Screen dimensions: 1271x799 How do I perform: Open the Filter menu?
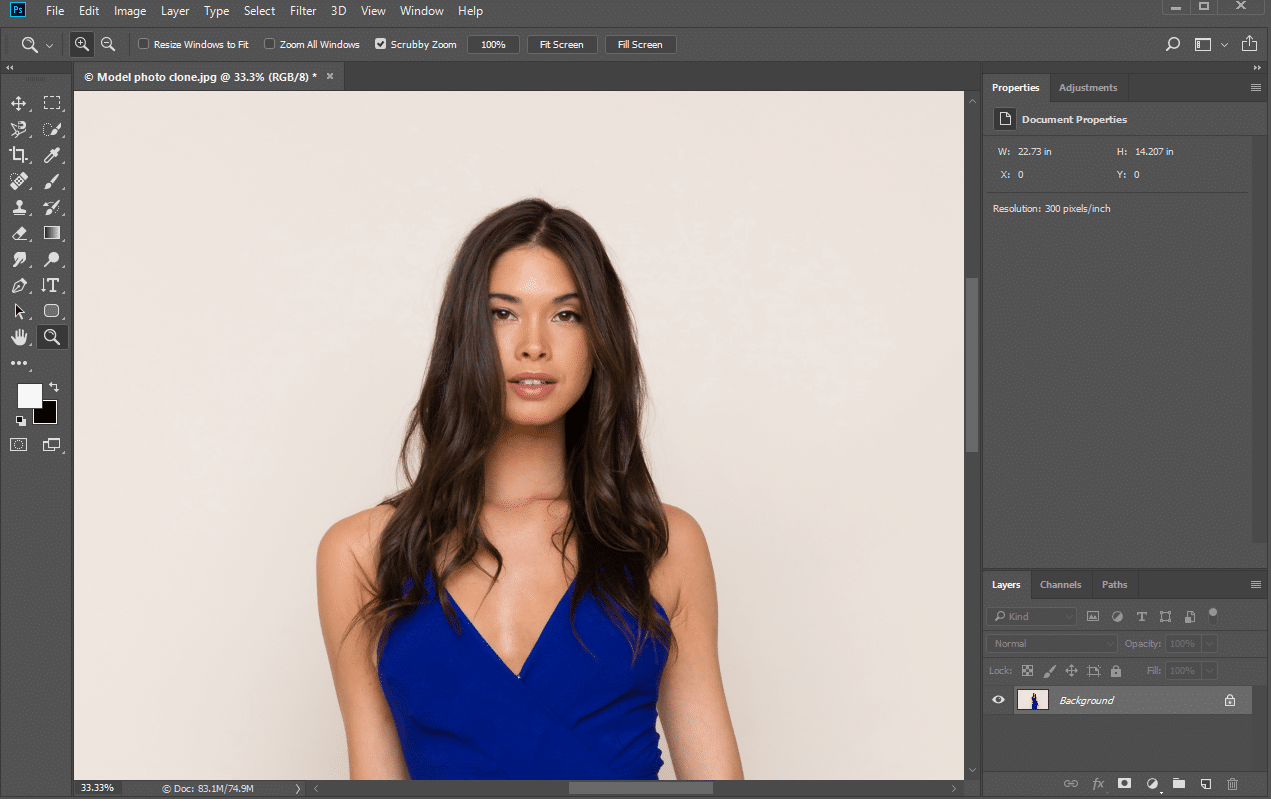[x=303, y=11]
